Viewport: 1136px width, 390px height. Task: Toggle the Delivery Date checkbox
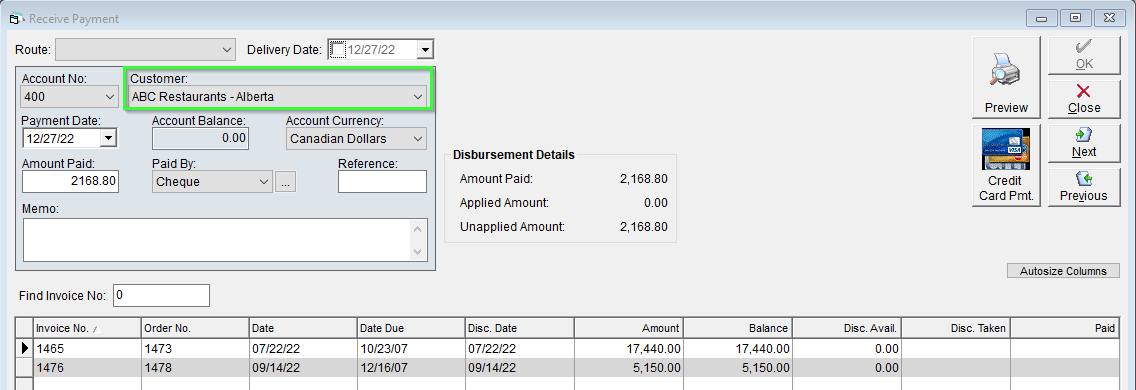click(x=338, y=49)
